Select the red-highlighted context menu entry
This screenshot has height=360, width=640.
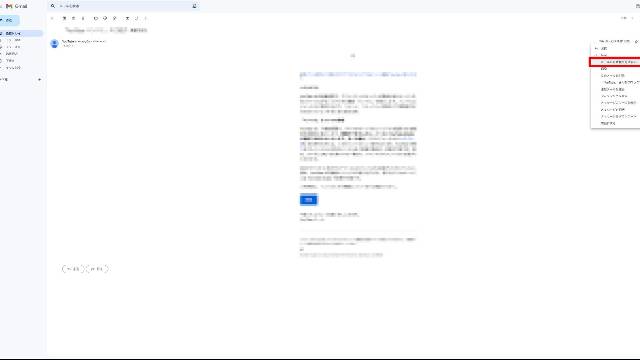click(615, 62)
